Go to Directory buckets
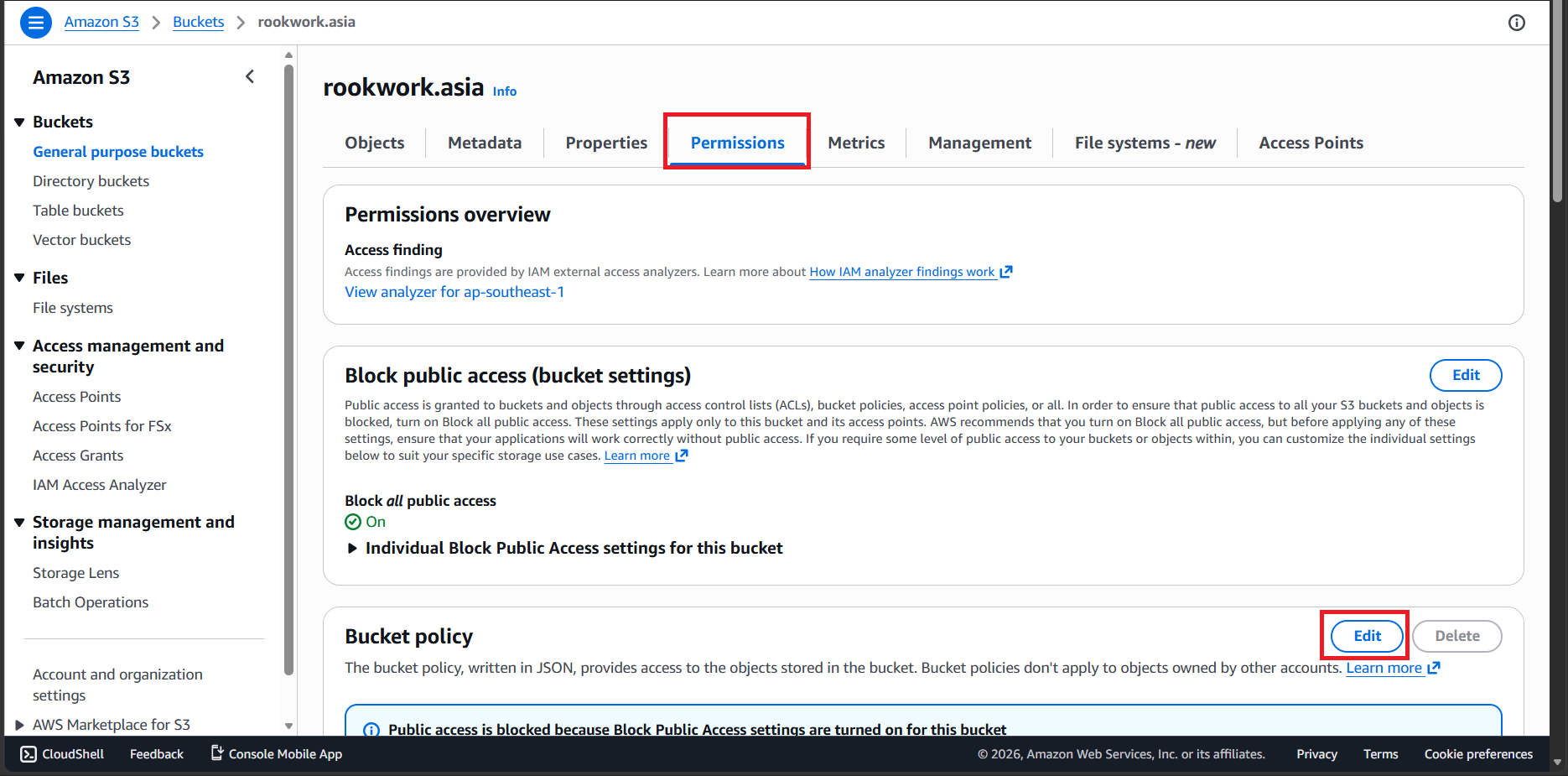Viewport: 1568px width, 776px height. click(91, 181)
